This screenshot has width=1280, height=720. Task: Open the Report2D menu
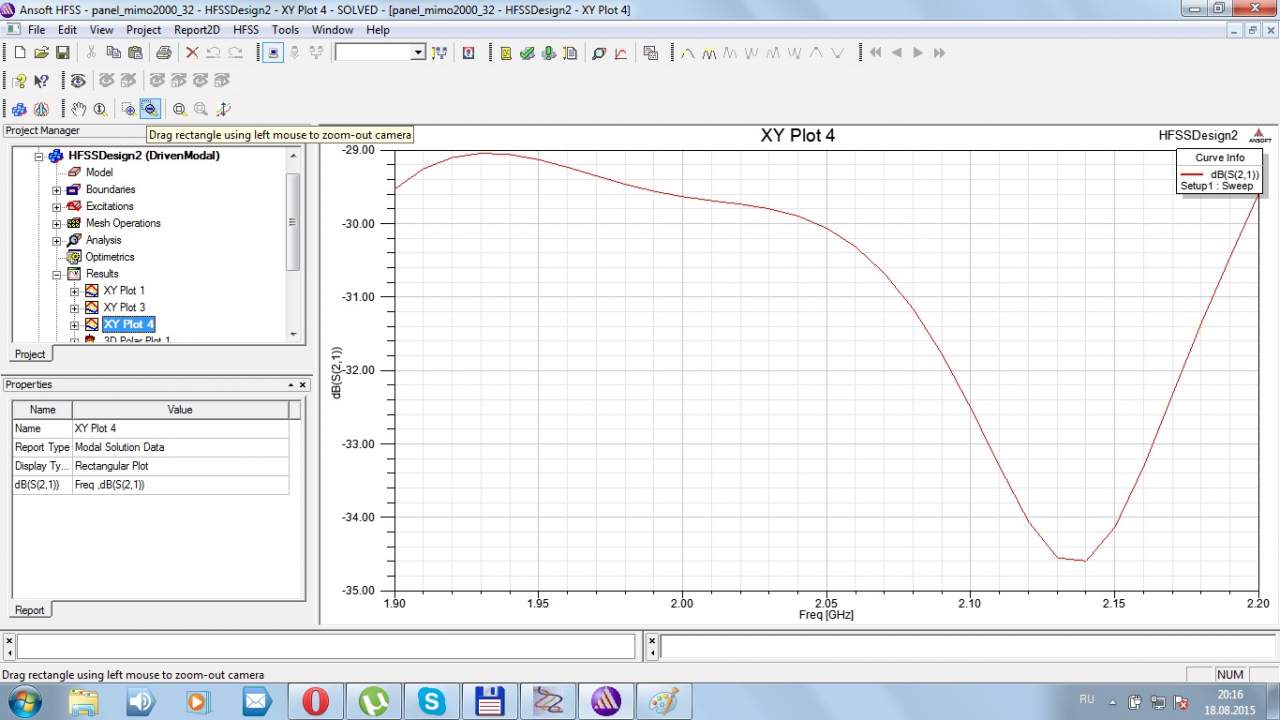196,30
